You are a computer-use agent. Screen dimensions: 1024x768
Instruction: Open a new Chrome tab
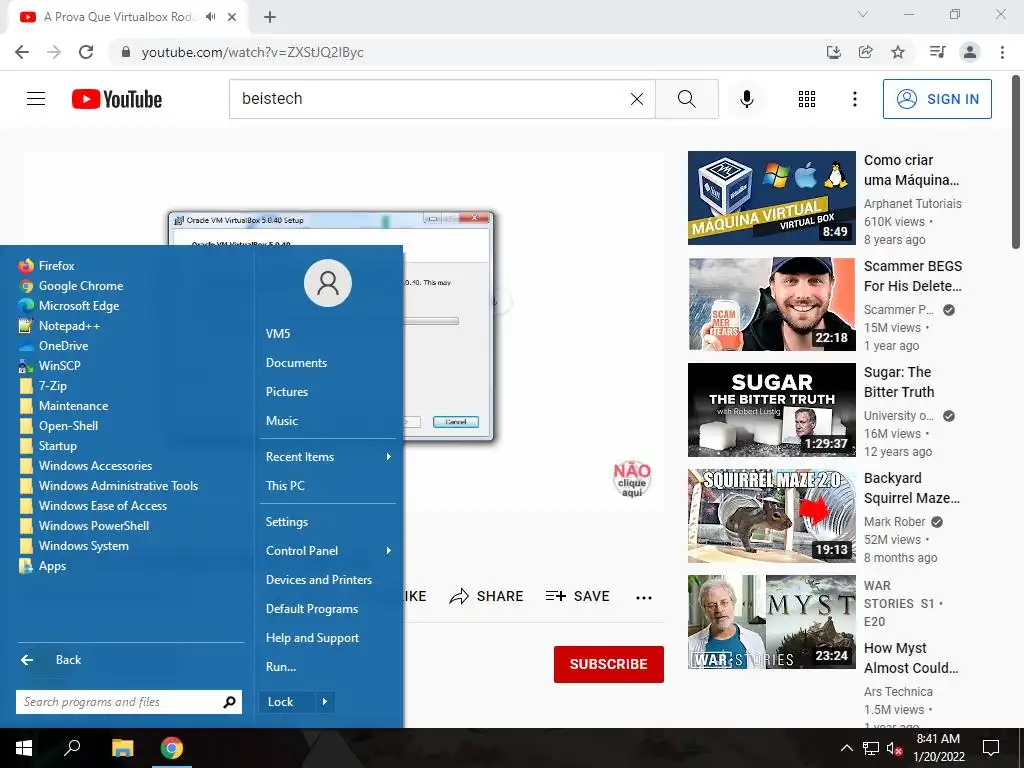(270, 17)
